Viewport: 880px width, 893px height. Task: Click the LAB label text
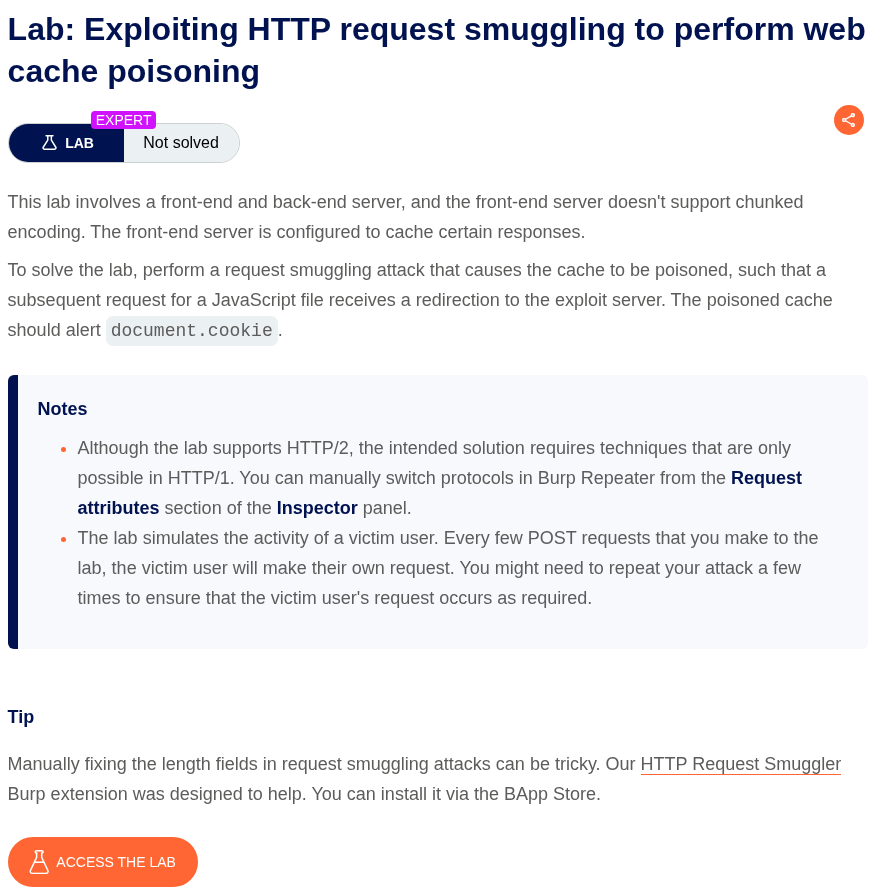[x=79, y=143]
